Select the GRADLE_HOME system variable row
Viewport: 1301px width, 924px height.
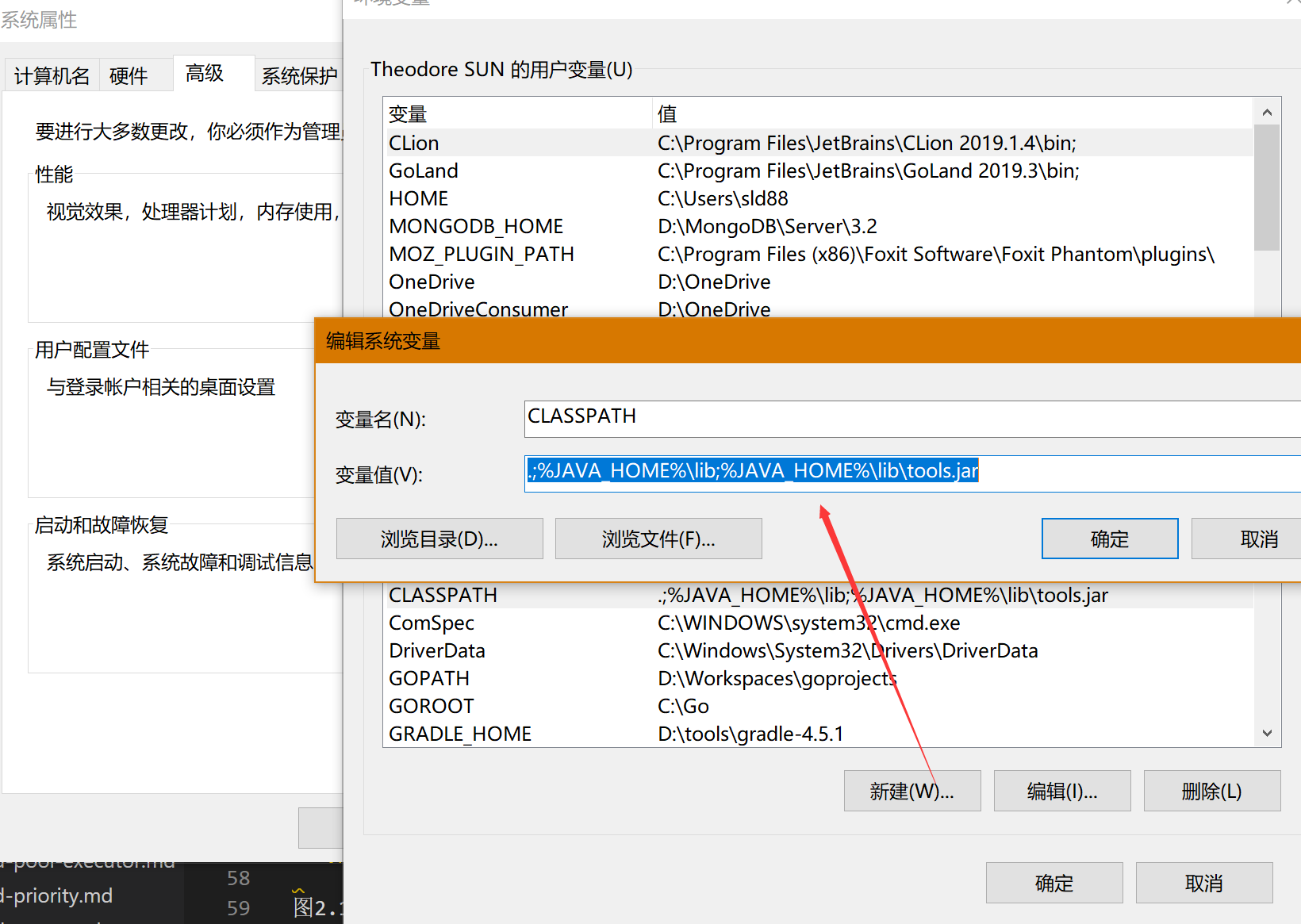(x=818, y=734)
